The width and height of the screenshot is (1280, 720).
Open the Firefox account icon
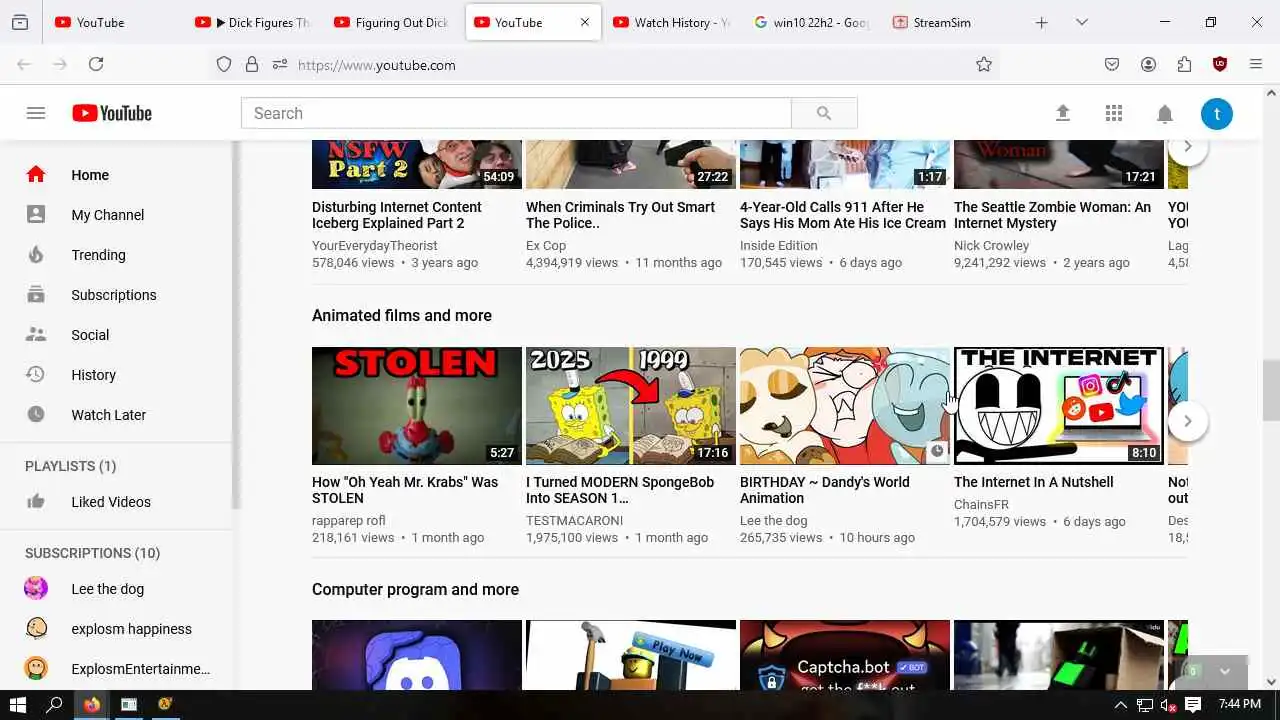tap(1148, 64)
